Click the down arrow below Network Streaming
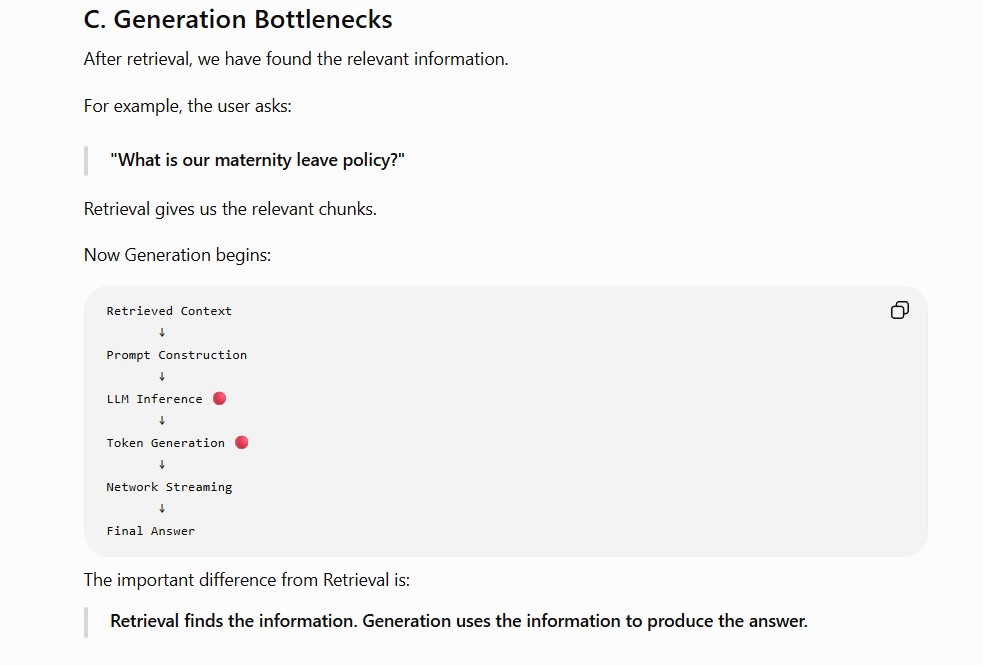 (162, 508)
